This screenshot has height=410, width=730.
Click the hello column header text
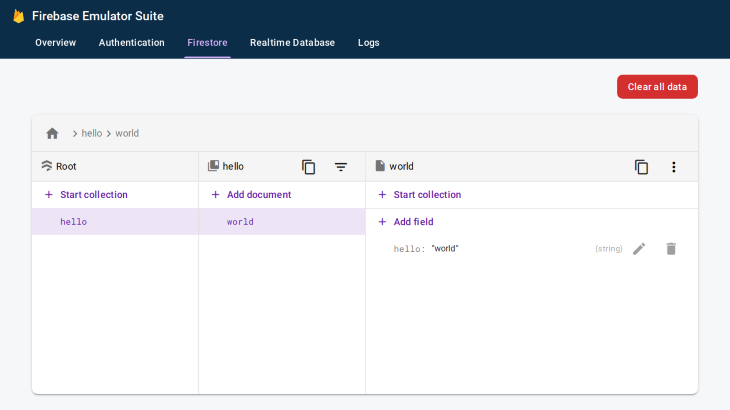pos(233,166)
